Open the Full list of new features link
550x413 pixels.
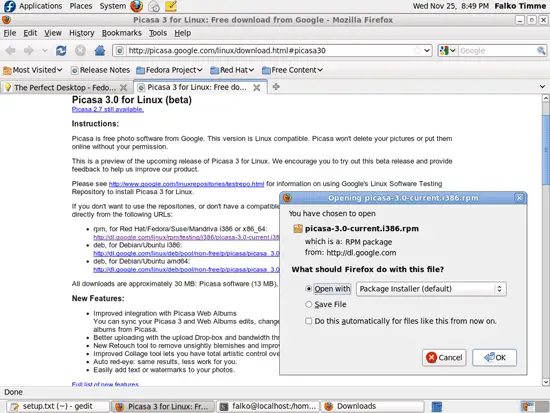pos(106,385)
